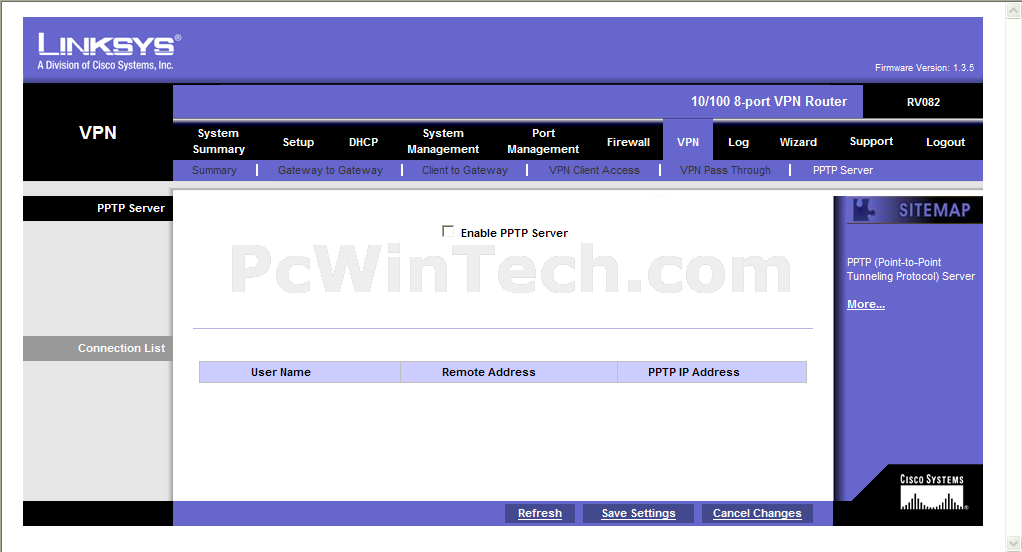Open the System Management tab

click(443, 141)
